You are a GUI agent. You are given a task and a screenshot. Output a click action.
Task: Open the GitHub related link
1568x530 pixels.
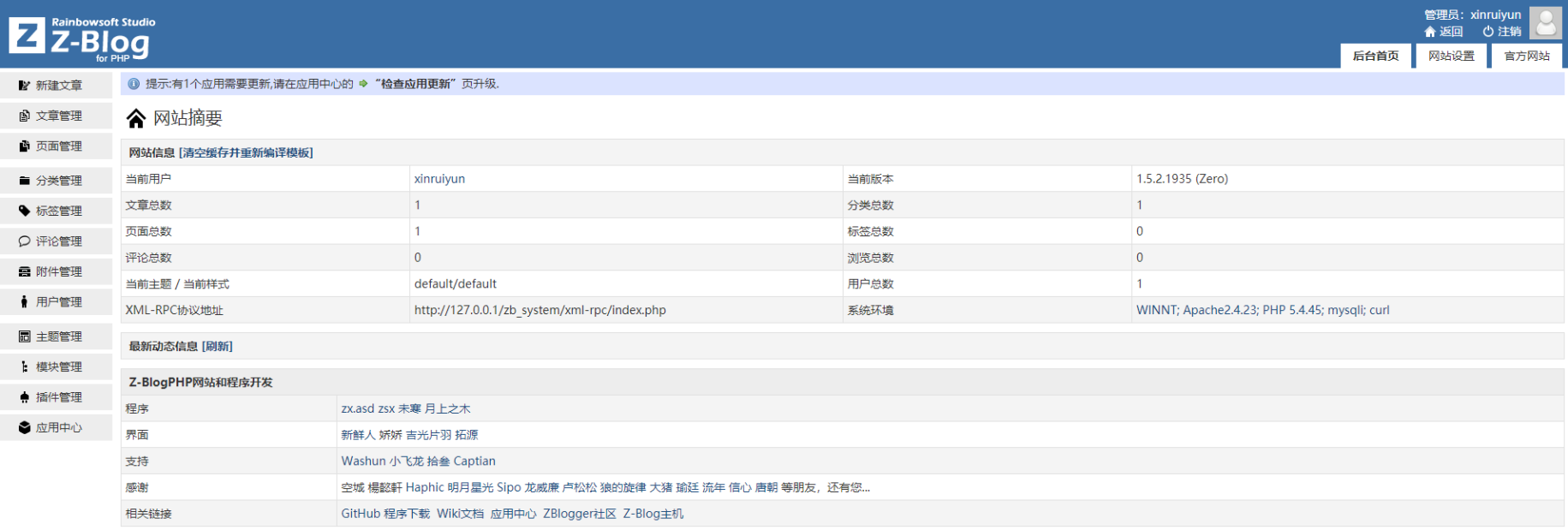pos(361,514)
